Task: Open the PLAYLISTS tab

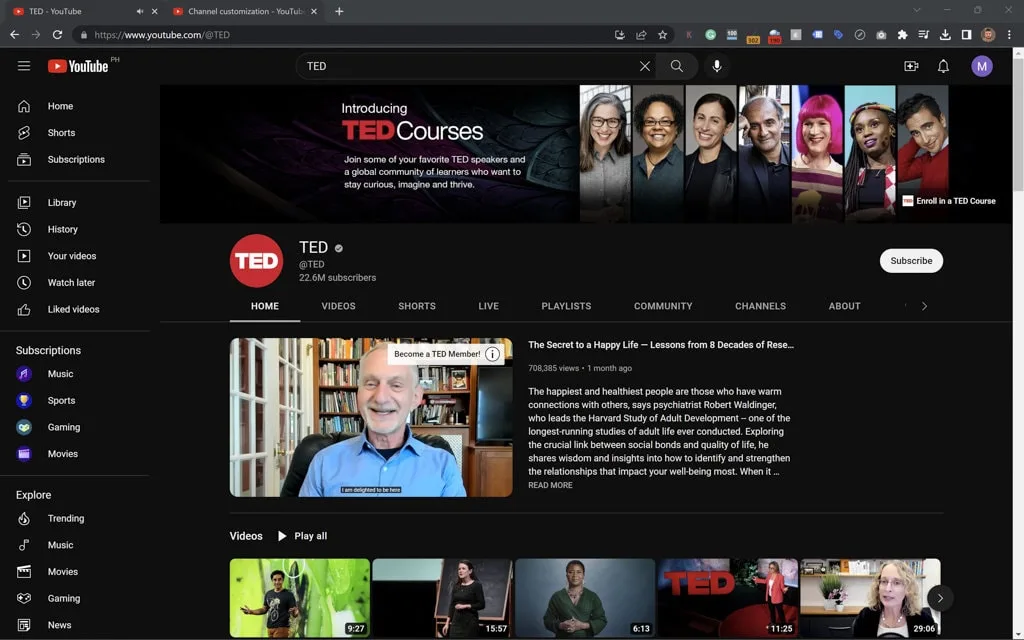Action: (566, 306)
